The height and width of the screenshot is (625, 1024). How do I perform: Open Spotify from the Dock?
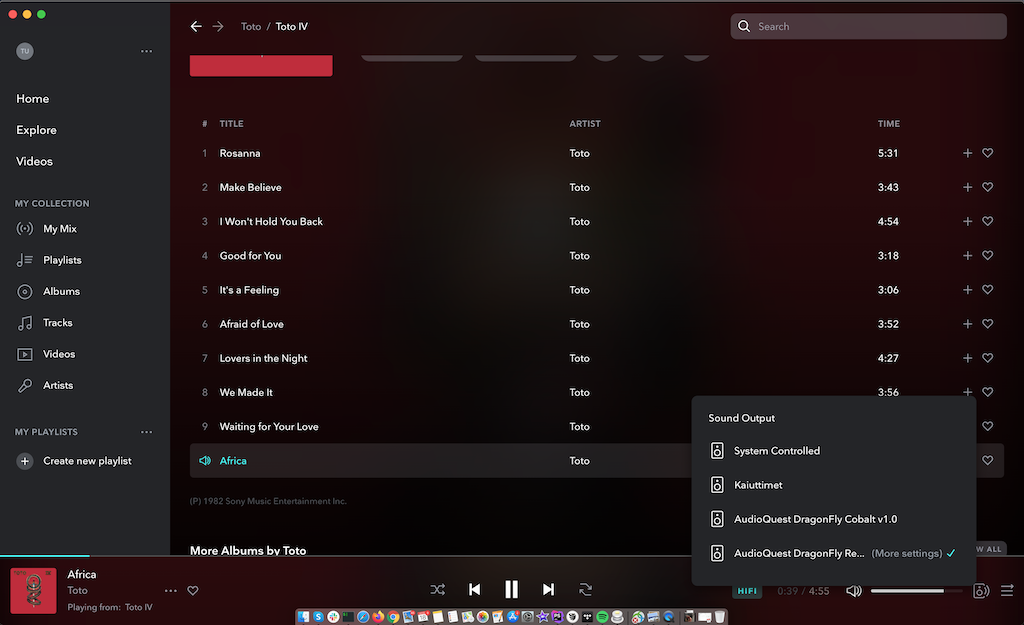[602, 617]
